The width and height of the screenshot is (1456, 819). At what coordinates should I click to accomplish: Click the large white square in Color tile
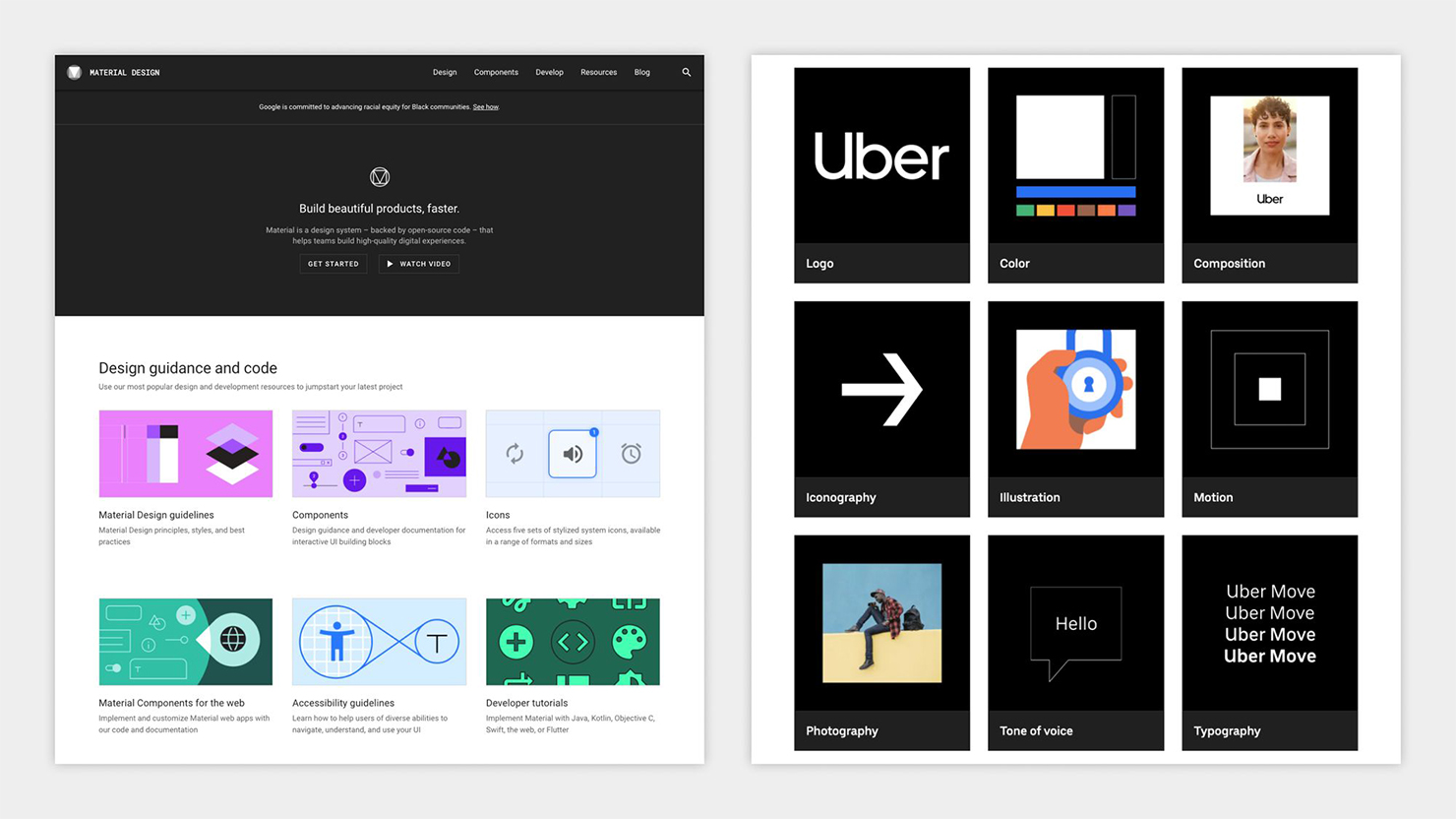coord(1061,137)
